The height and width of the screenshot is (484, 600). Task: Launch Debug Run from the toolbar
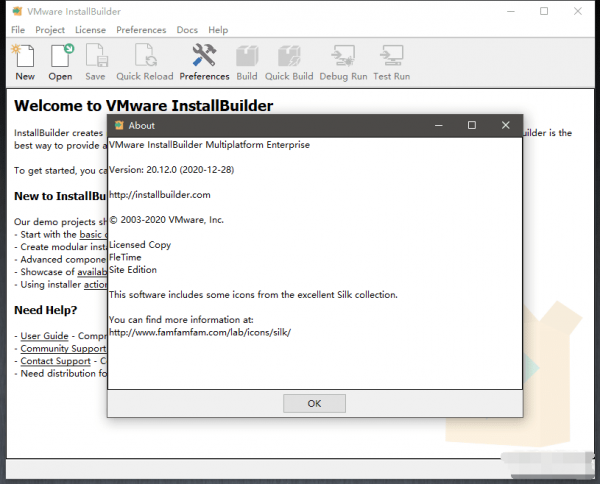342,60
